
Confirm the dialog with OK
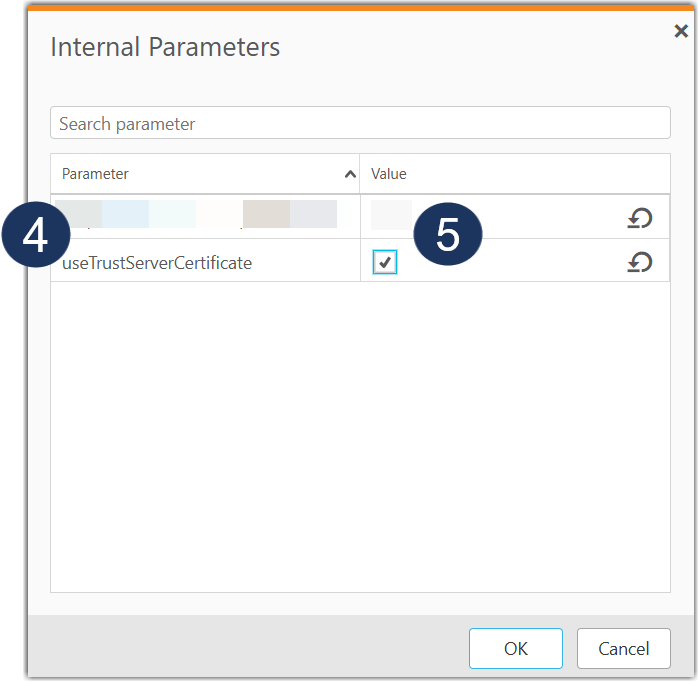[515, 648]
